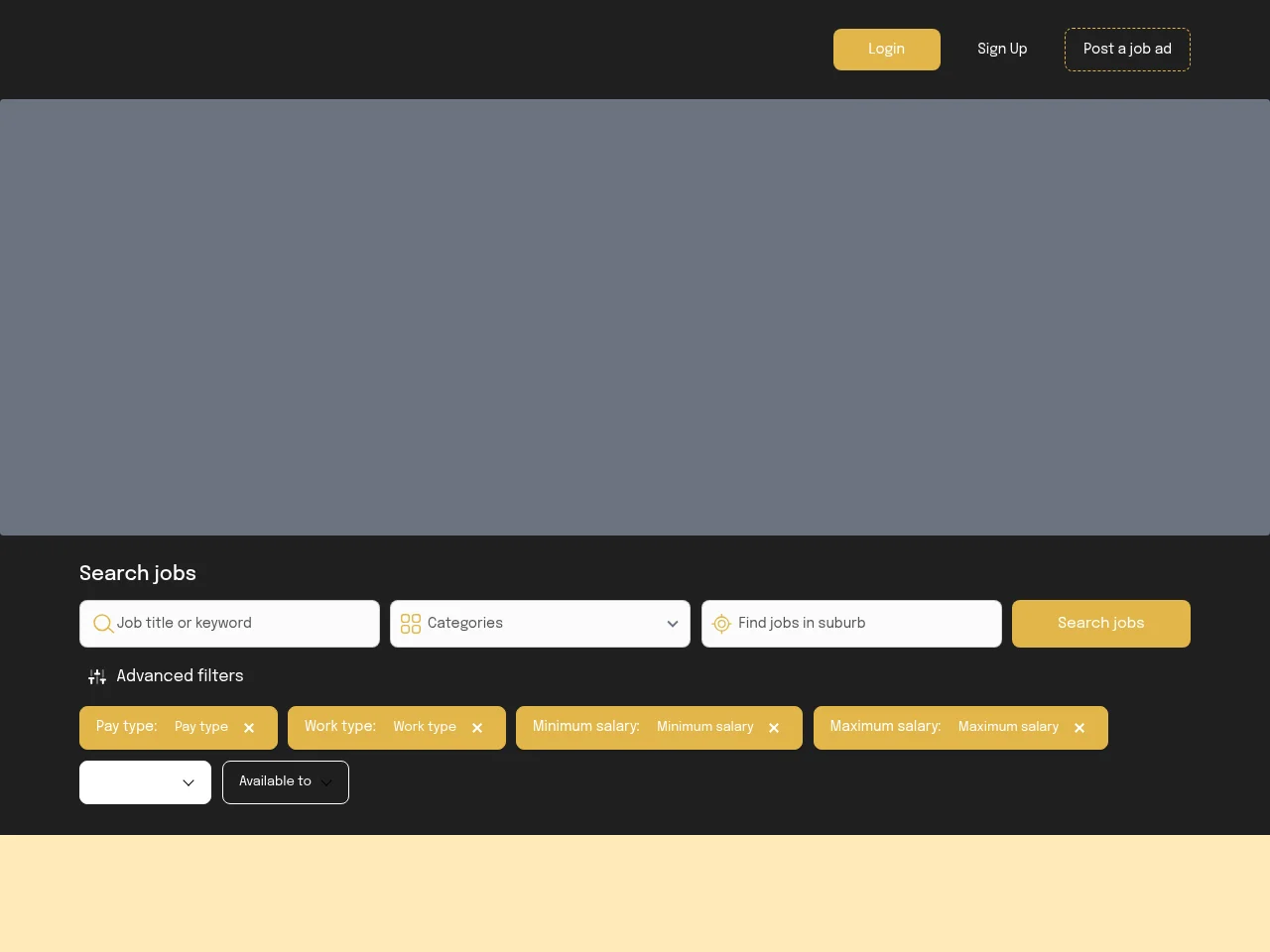Screen dimensions: 1270x952
Task: Click the location target icon in suburb field
Action: tap(721, 624)
